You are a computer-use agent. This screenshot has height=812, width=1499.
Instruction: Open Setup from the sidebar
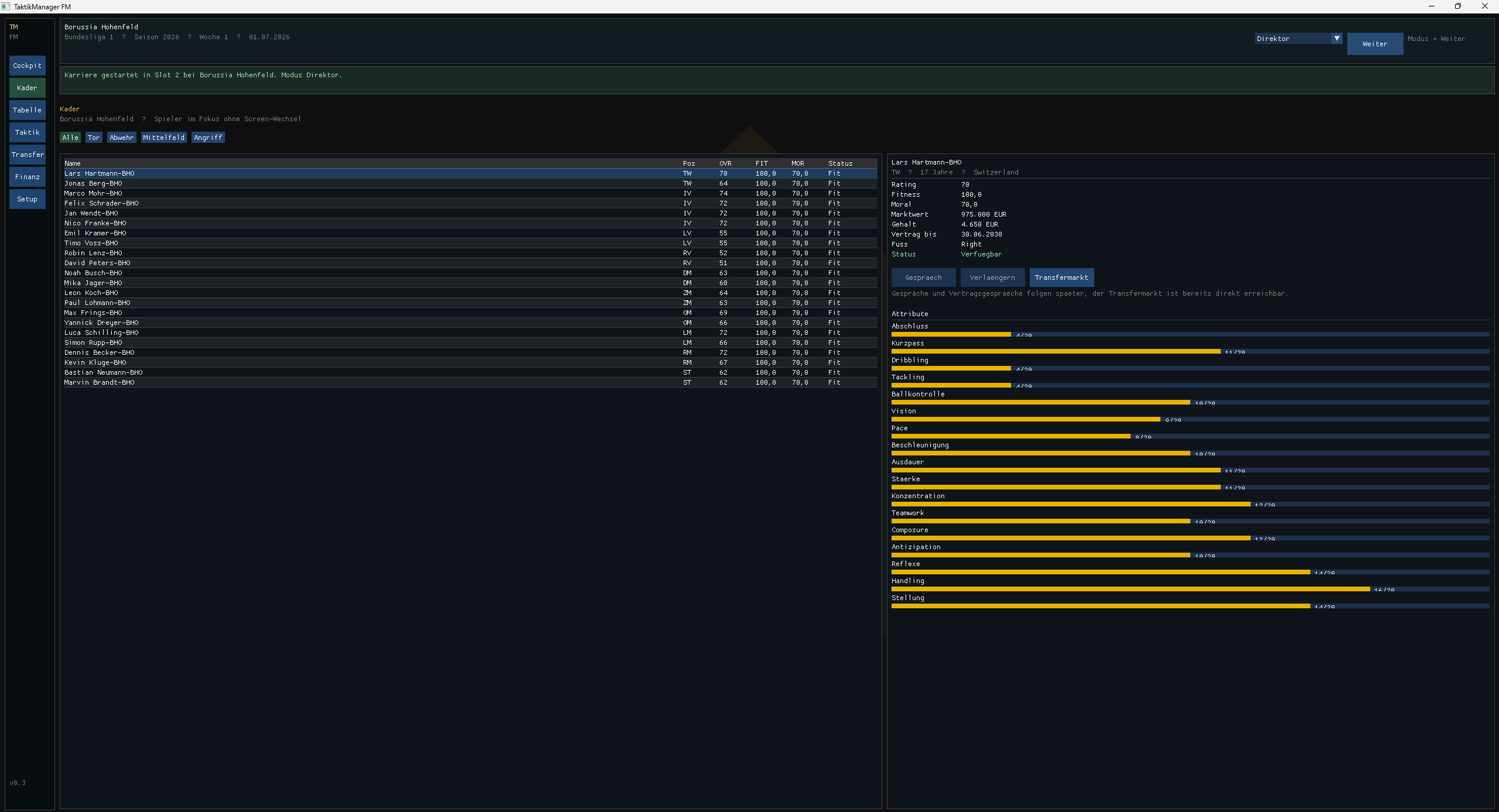pyautogui.click(x=27, y=199)
